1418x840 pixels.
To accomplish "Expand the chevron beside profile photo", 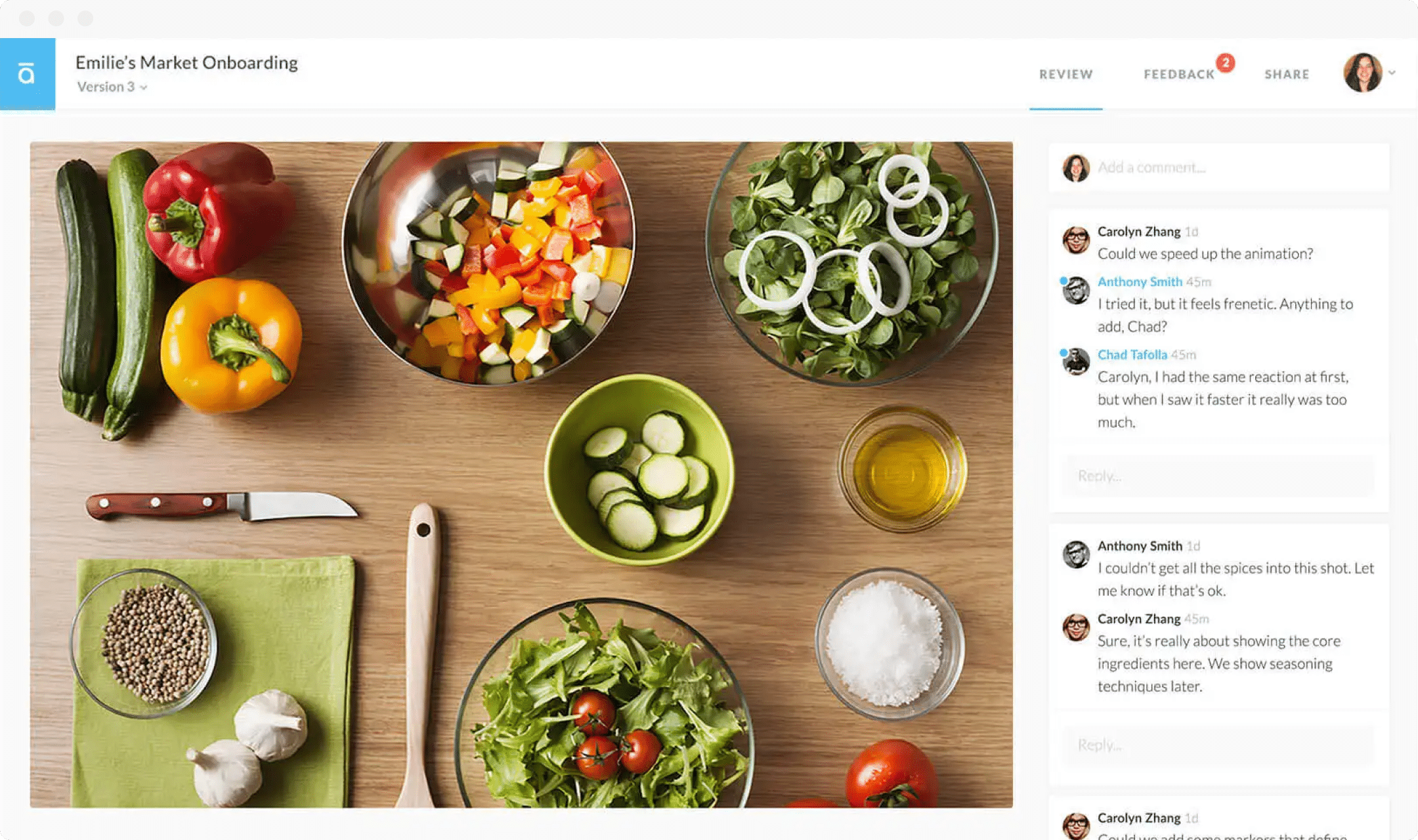I will (1392, 73).
